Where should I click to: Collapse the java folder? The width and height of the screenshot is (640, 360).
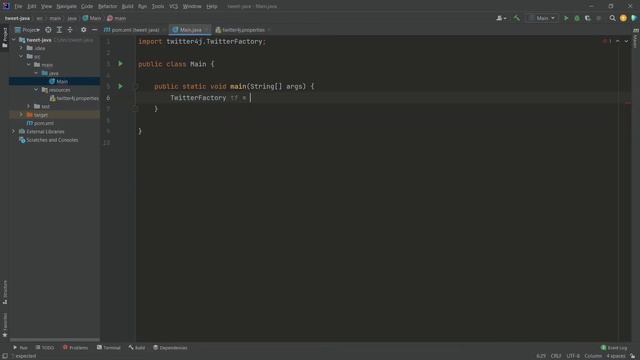pos(36,73)
